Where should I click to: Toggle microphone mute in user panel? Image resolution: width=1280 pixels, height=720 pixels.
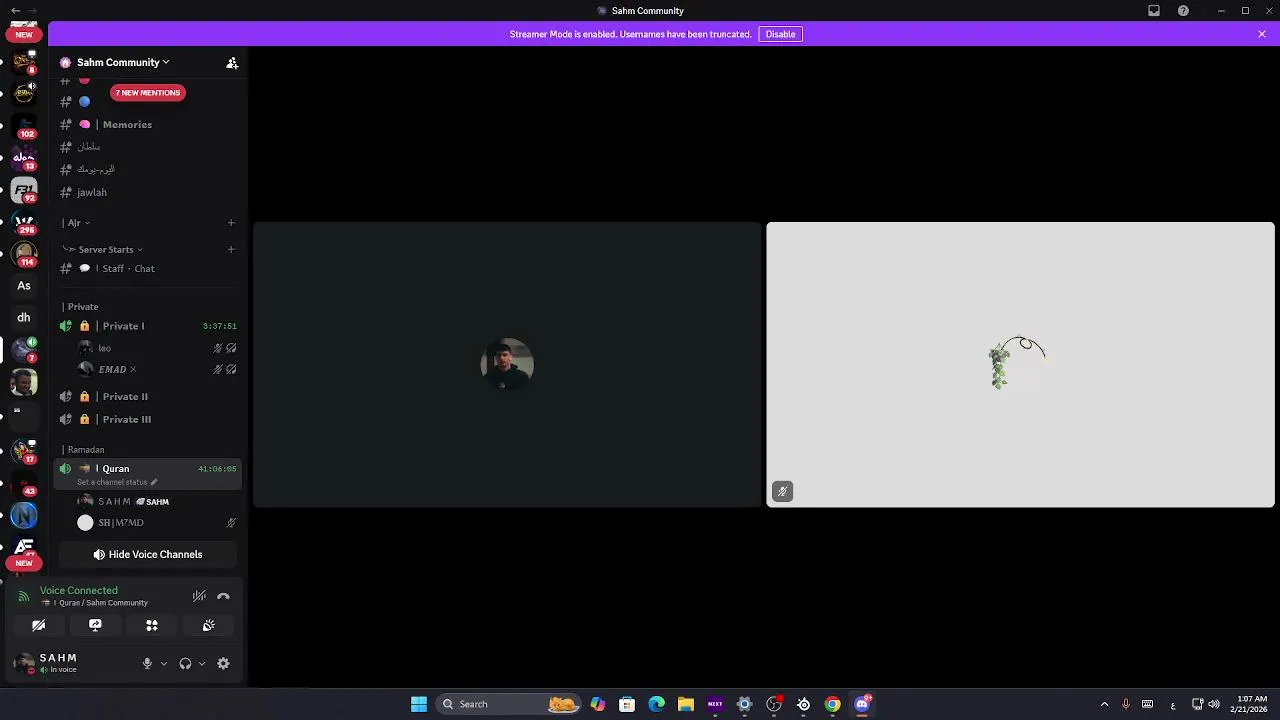[x=147, y=663]
